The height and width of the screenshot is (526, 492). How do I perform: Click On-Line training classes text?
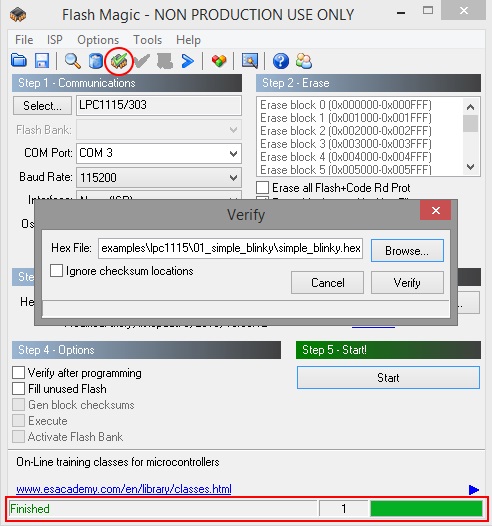[118, 462]
